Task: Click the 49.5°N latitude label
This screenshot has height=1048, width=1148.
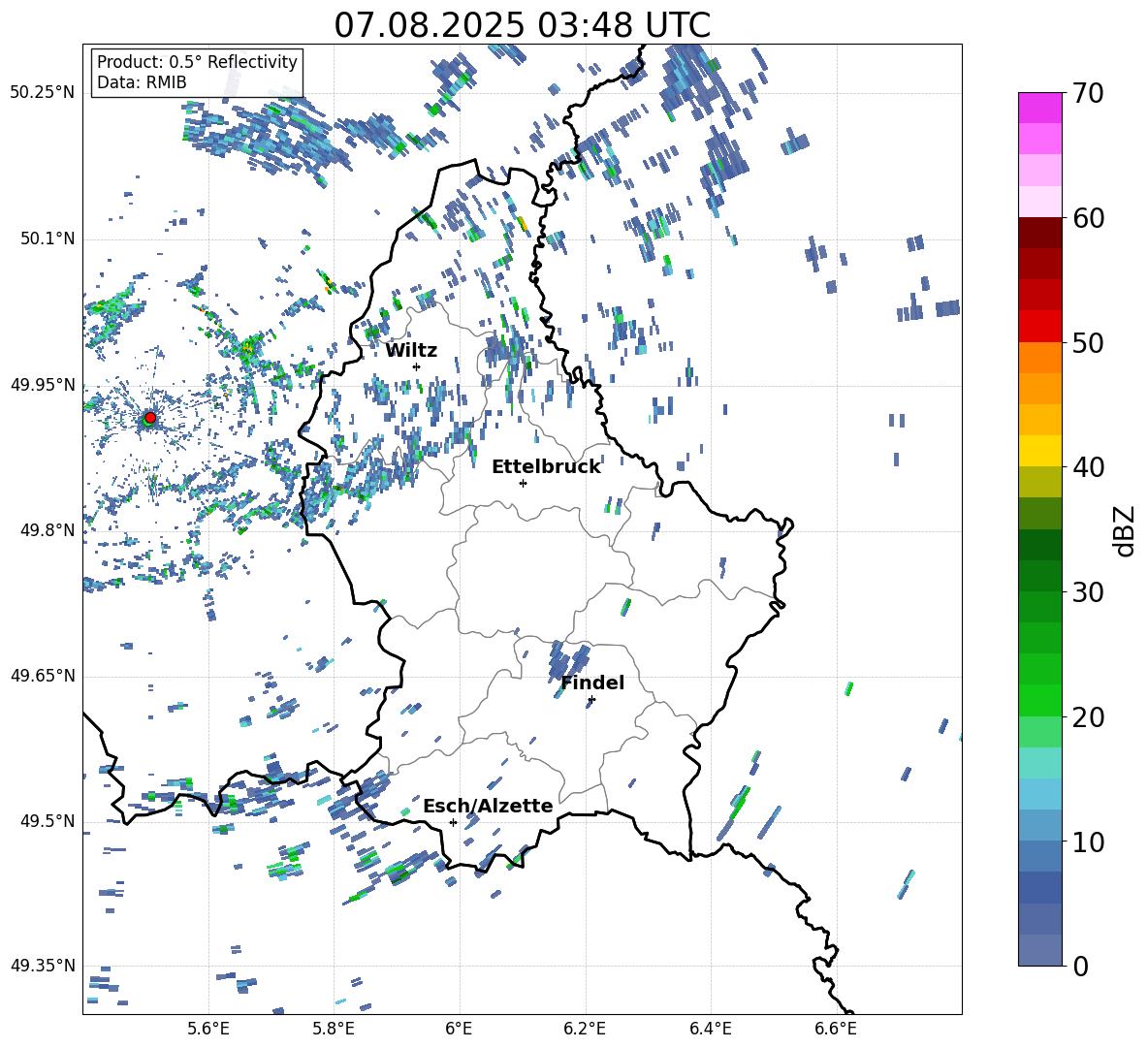Action: tap(47, 821)
